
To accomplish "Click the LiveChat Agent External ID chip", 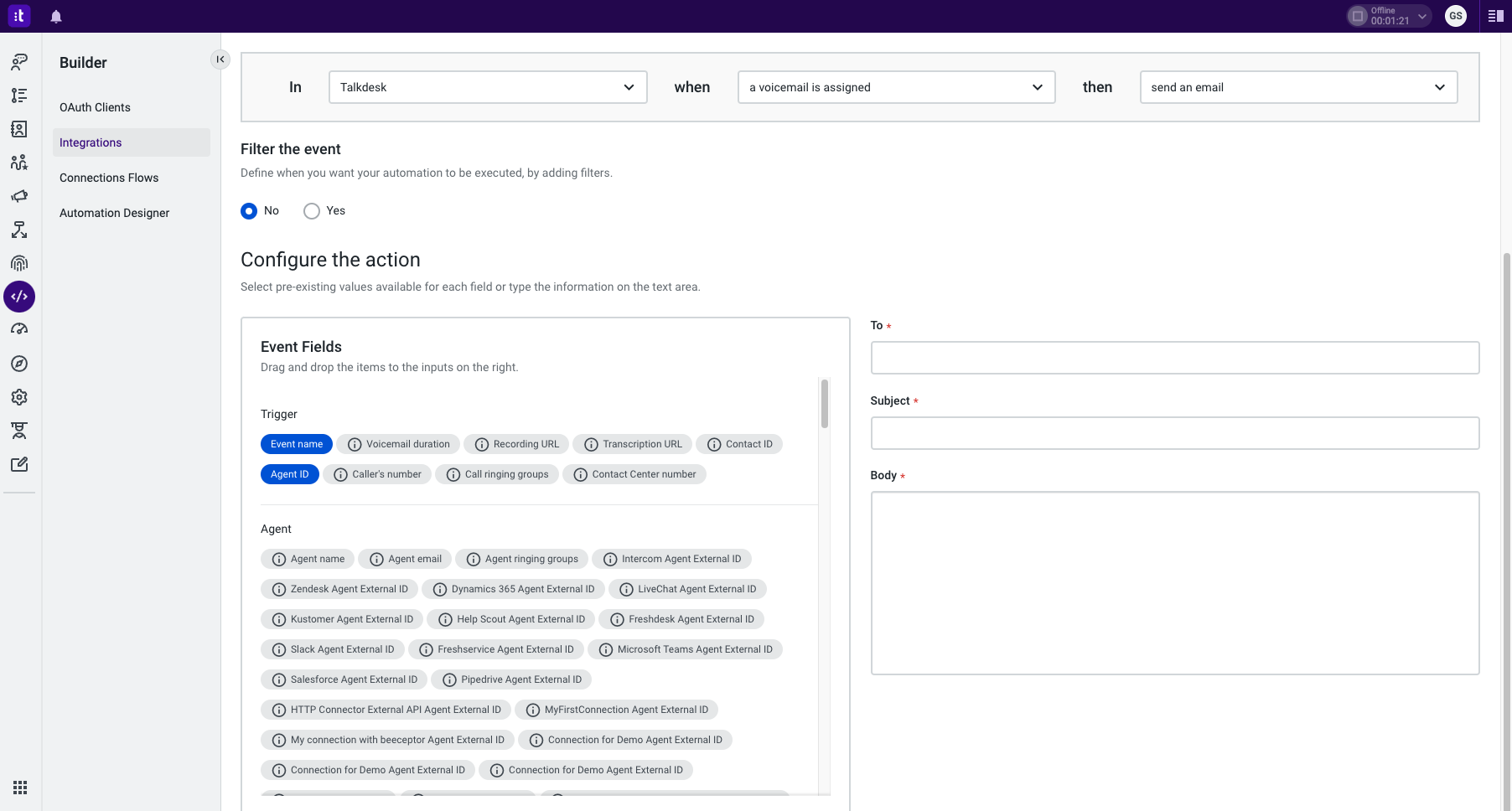I will click(x=687, y=589).
